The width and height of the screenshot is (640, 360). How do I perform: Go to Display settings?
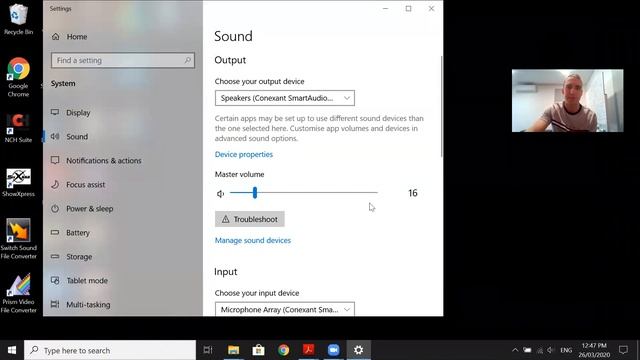(x=122, y=113)
